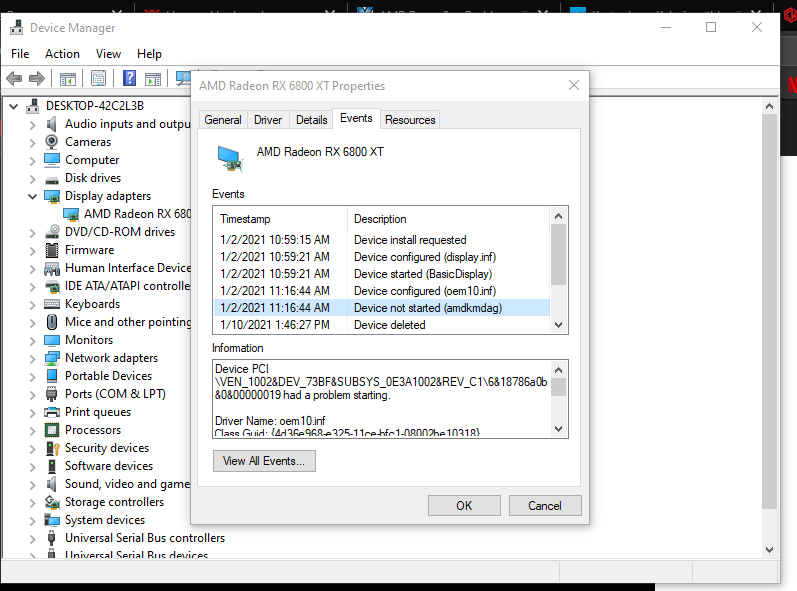This screenshot has height=591, width=797.
Task: Click the Processors icon
Action: [52, 430]
